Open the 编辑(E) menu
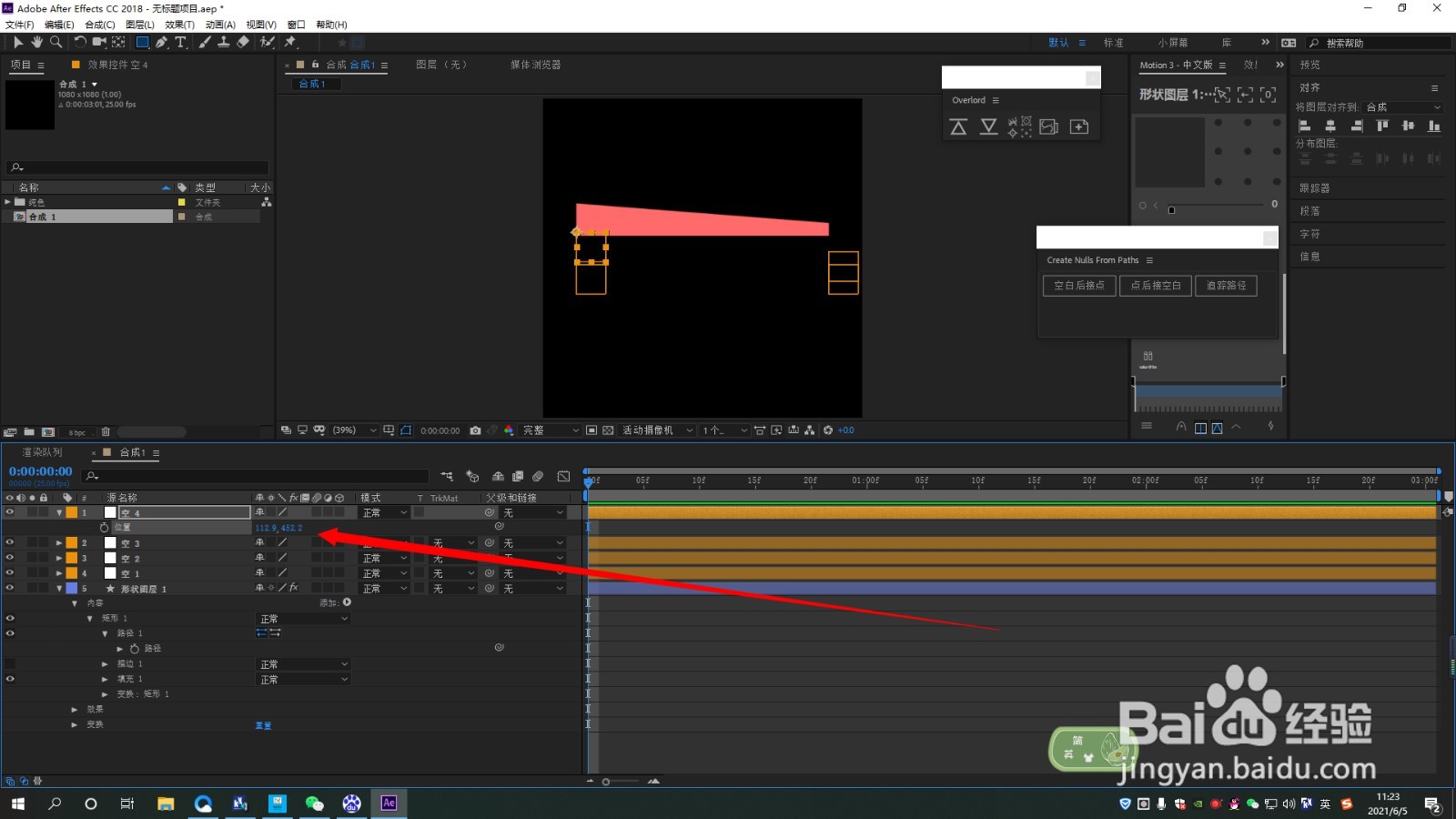This screenshot has height=819, width=1456. tap(59, 25)
